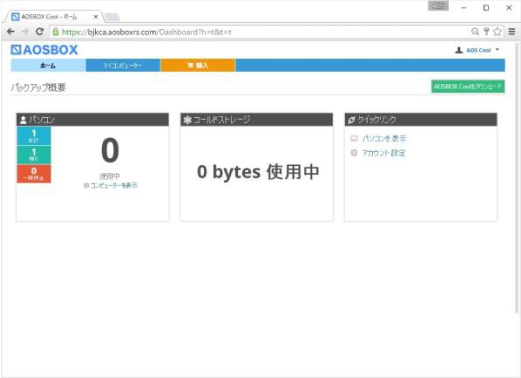521x378 pixels.
Task: Click the green tile showing 1
Action: coord(34,155)
